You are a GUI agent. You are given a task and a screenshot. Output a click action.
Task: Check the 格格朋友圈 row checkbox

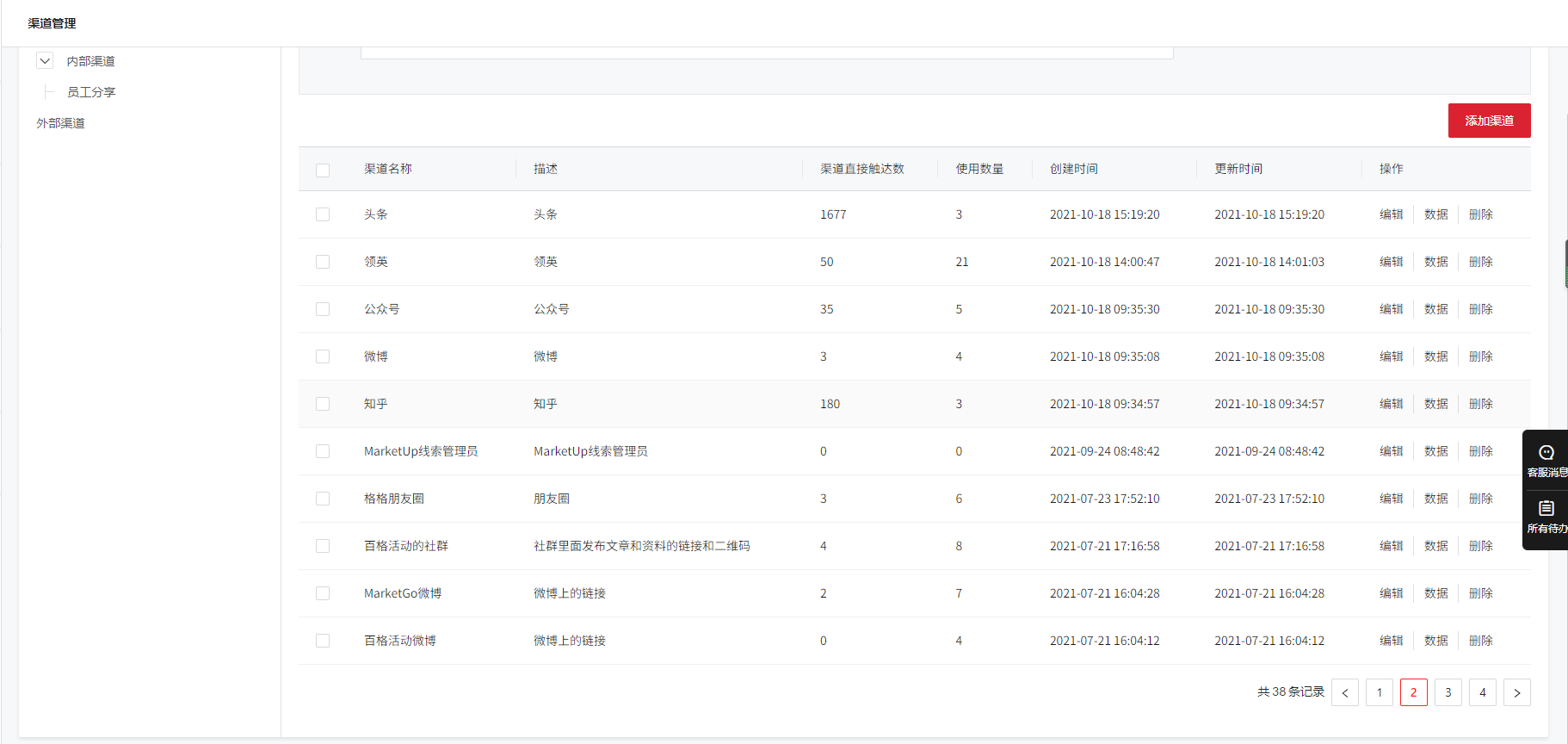coord(323,499)
